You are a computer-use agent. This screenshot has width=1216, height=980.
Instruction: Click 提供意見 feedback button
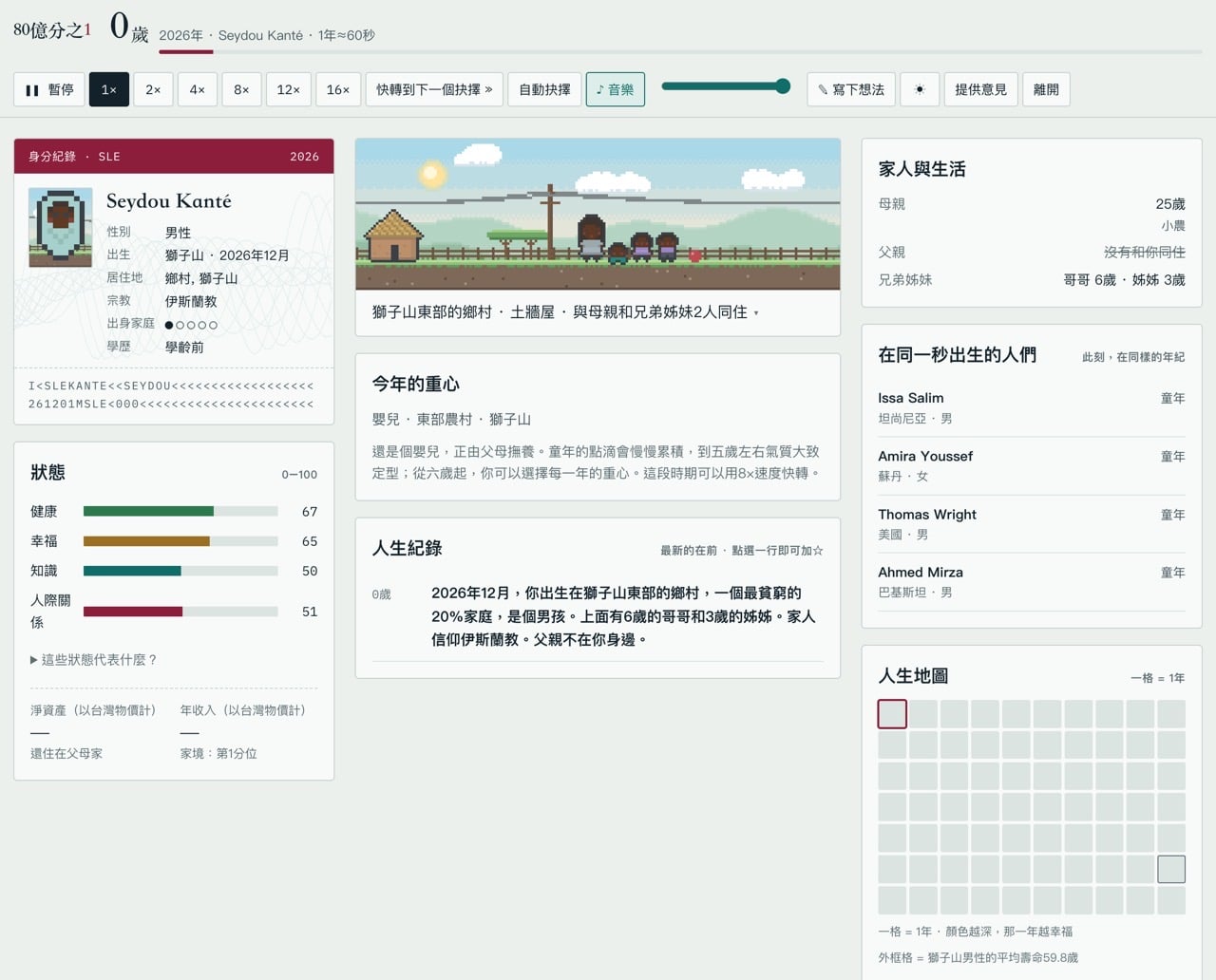pyautogui.click(x=980, y=89)
